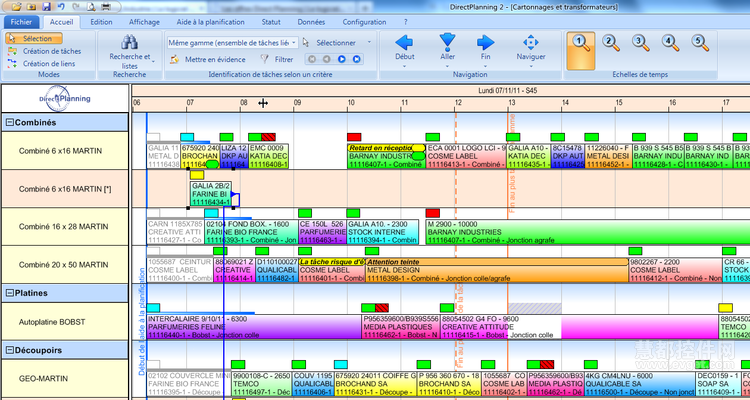Select INTERCALAIRE 9/10/11 - 6300 task bar
The image size is (750, 400).
254,327
